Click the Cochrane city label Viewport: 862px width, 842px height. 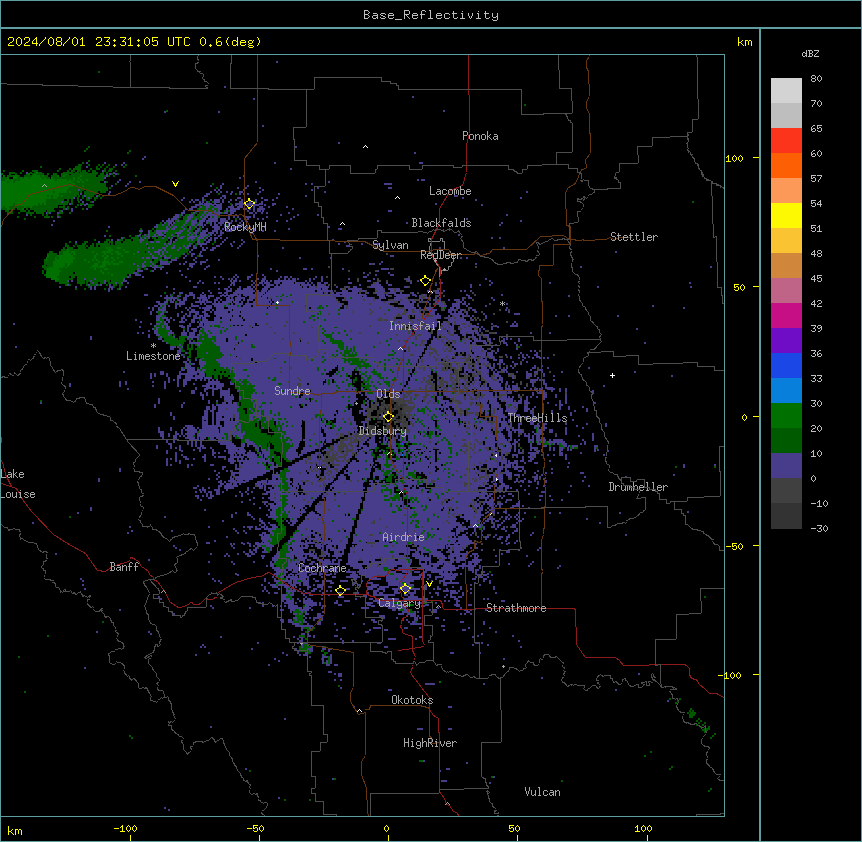point(322,568)
